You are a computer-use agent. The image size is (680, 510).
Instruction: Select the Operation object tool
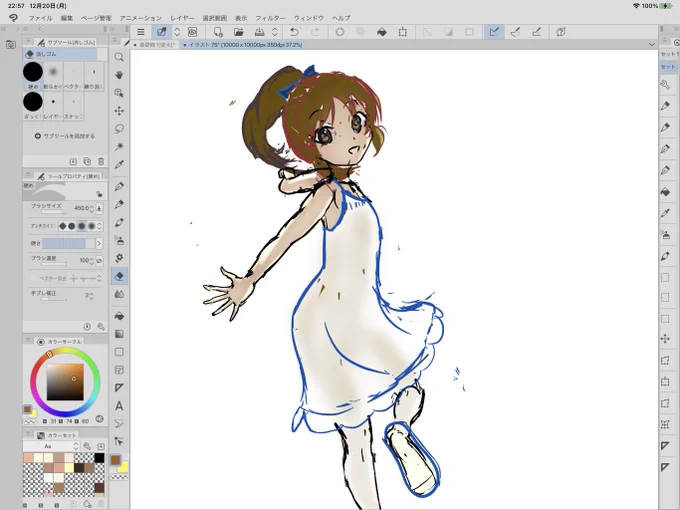tap(119, 93)
